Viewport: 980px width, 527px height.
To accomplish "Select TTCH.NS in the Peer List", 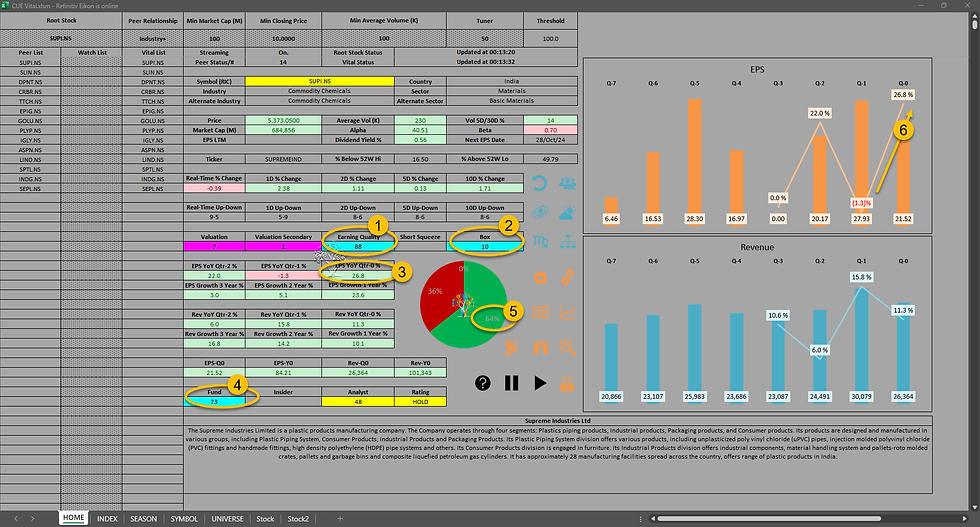I will (x=30, y=101).
